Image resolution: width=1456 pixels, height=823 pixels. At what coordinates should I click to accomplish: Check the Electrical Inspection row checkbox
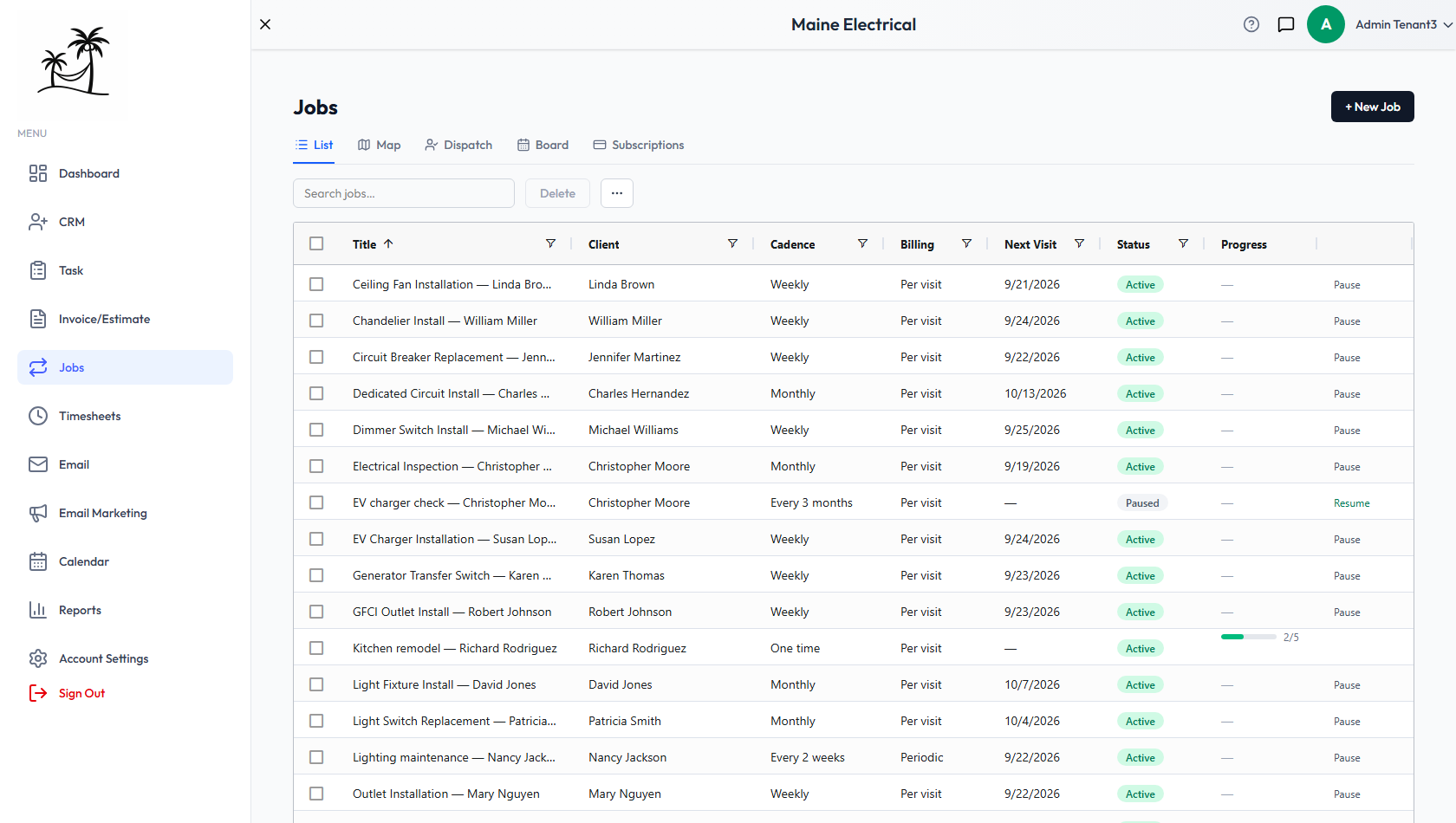click(316, 466)
